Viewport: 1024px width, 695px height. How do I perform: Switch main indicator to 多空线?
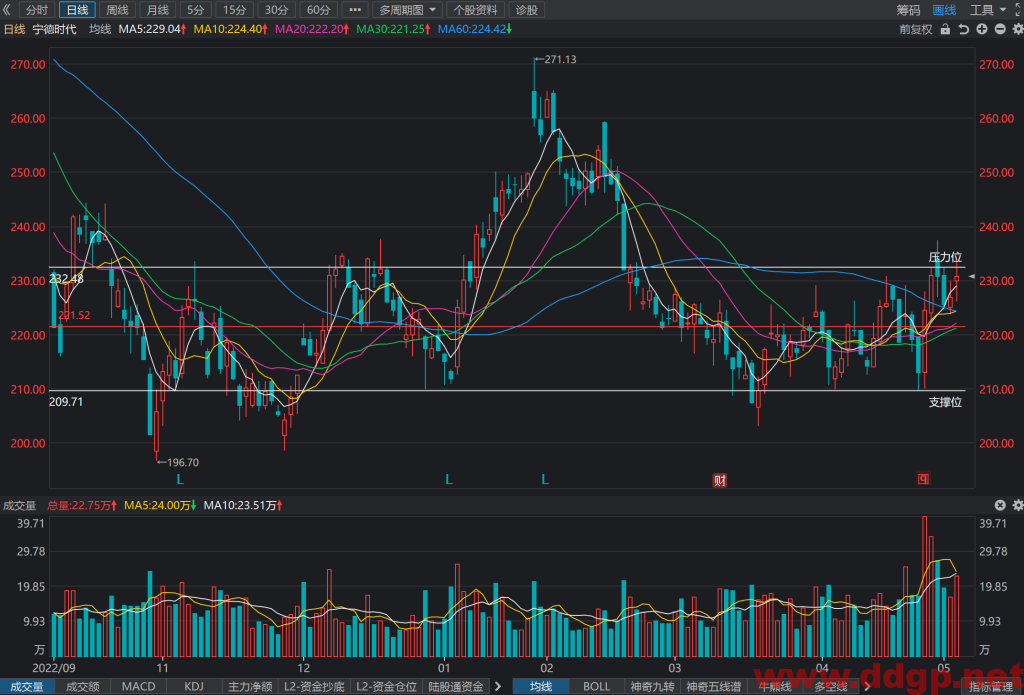(831, 687)
